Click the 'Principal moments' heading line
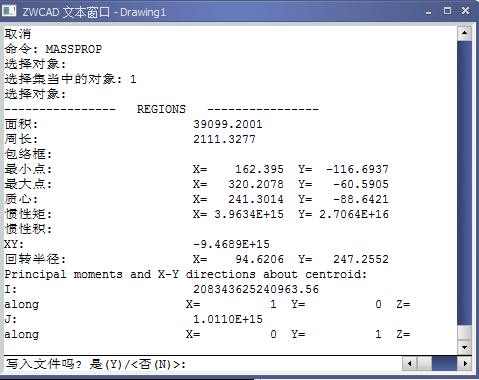Screen dimensions: 479x380 [186, 274]
